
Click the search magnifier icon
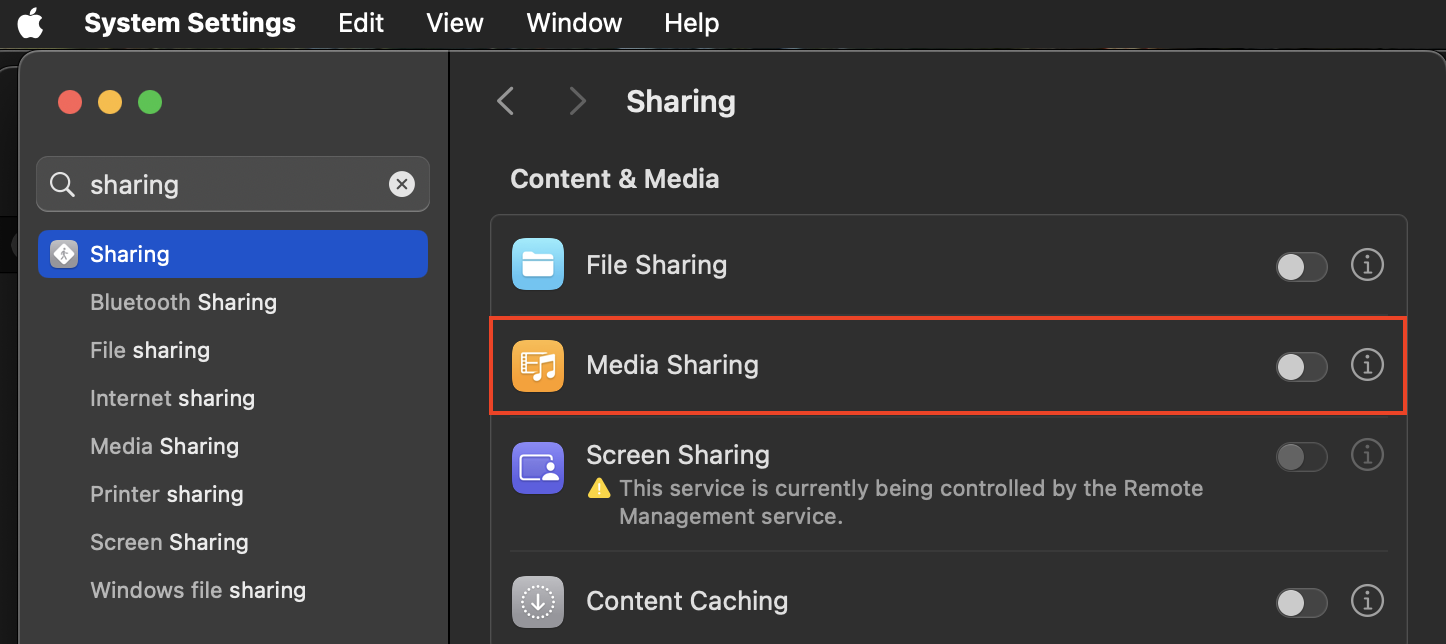62,185
